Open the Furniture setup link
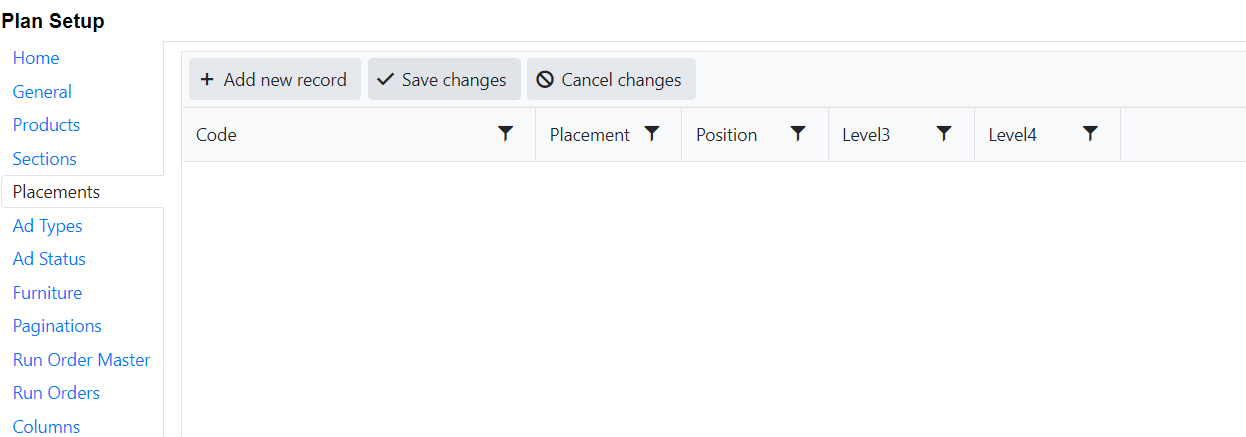The width and height of the screenshot is (1246, 437). (47, 293)
